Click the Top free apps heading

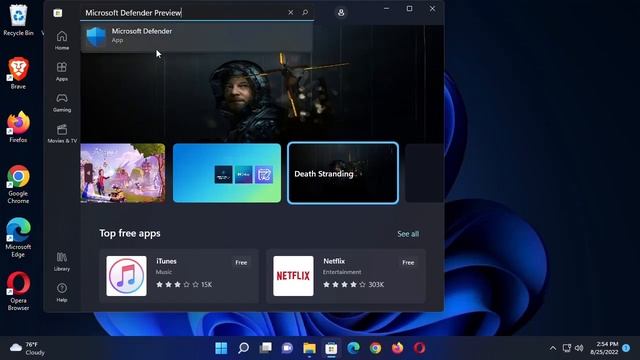point(130,233)
